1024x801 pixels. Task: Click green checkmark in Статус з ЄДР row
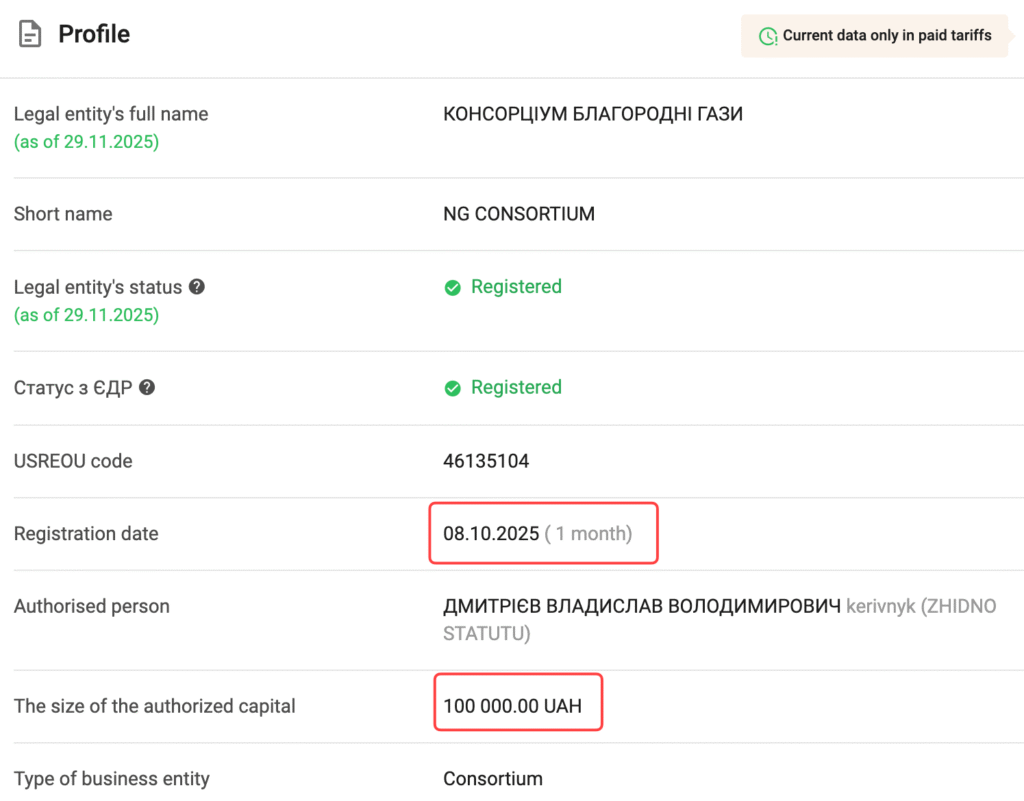(452, 388)
